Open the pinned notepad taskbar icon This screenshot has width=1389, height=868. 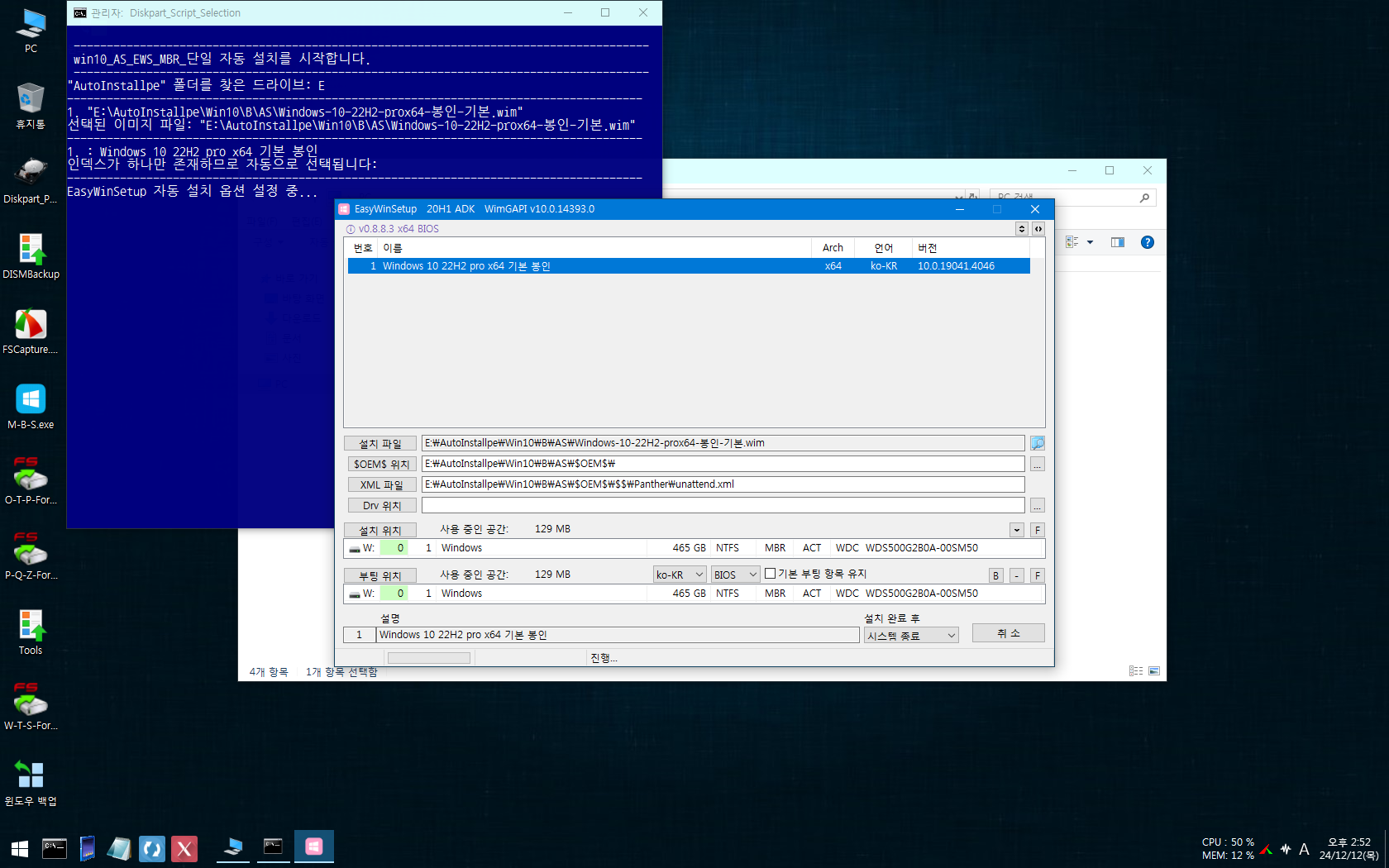click(119, 848)
